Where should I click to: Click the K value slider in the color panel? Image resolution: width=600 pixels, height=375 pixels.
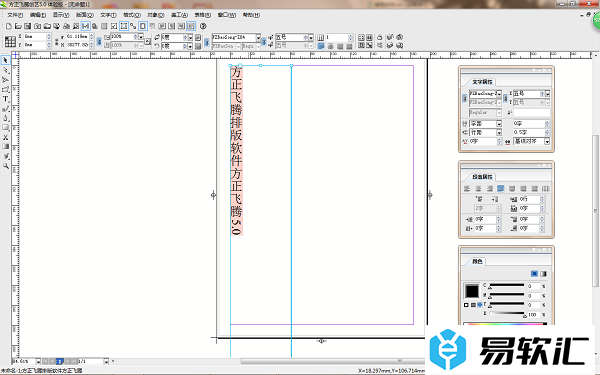coord(507,314)
